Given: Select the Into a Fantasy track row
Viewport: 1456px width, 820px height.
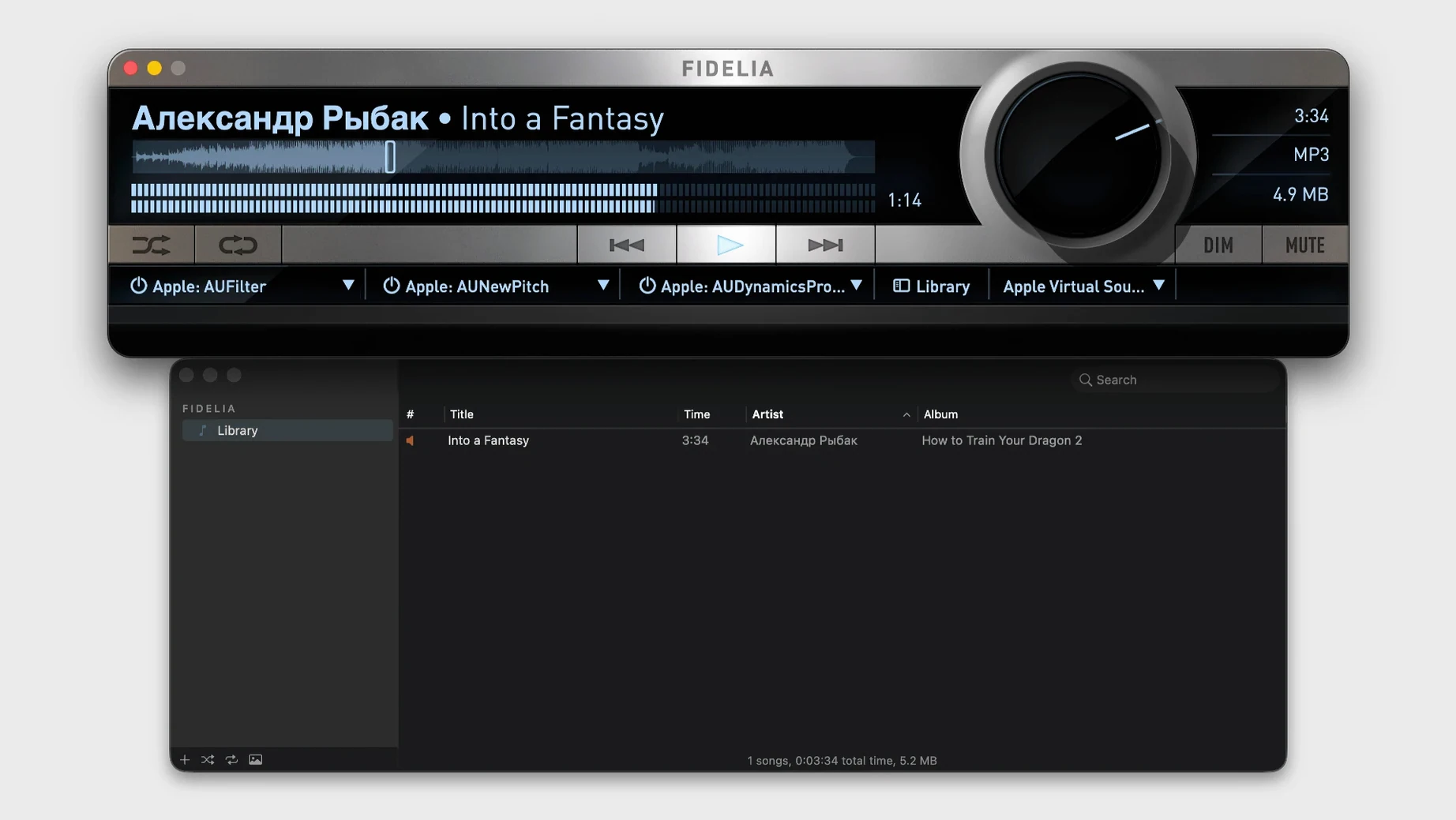Looking at the screenshot, I should (x=842, y=441).
